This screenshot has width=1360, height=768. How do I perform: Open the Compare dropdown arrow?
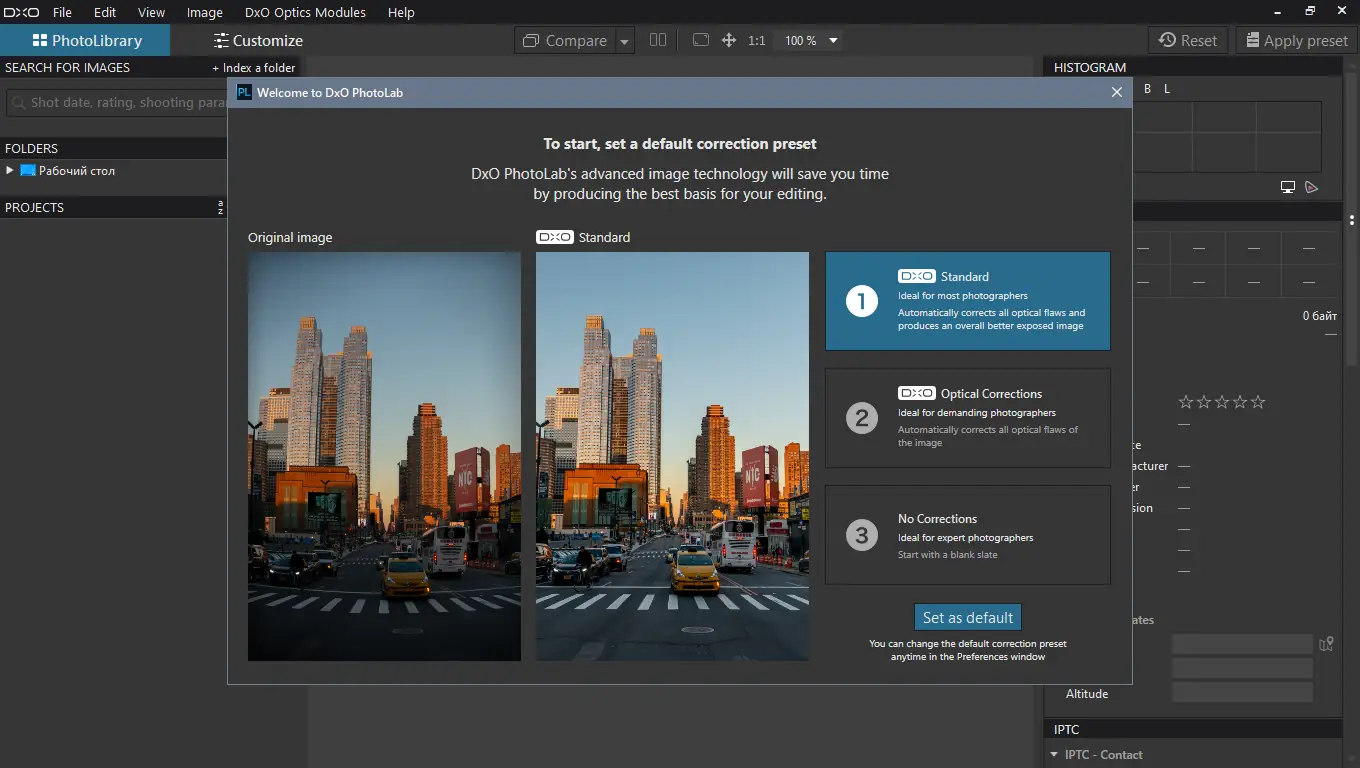tap(625, 41)
